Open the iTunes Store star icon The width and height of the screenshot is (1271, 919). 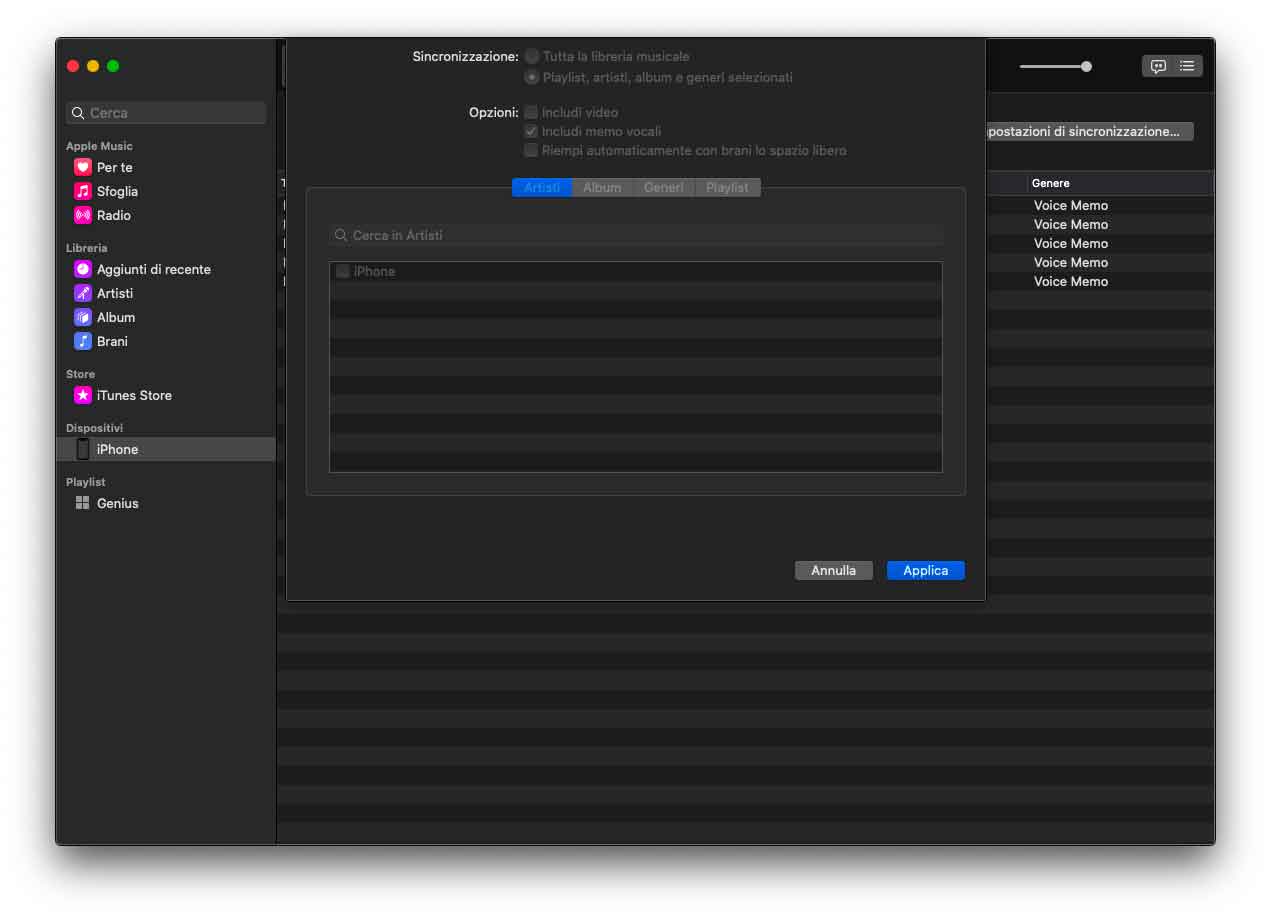pyautogui.click(x=83, y=395)
